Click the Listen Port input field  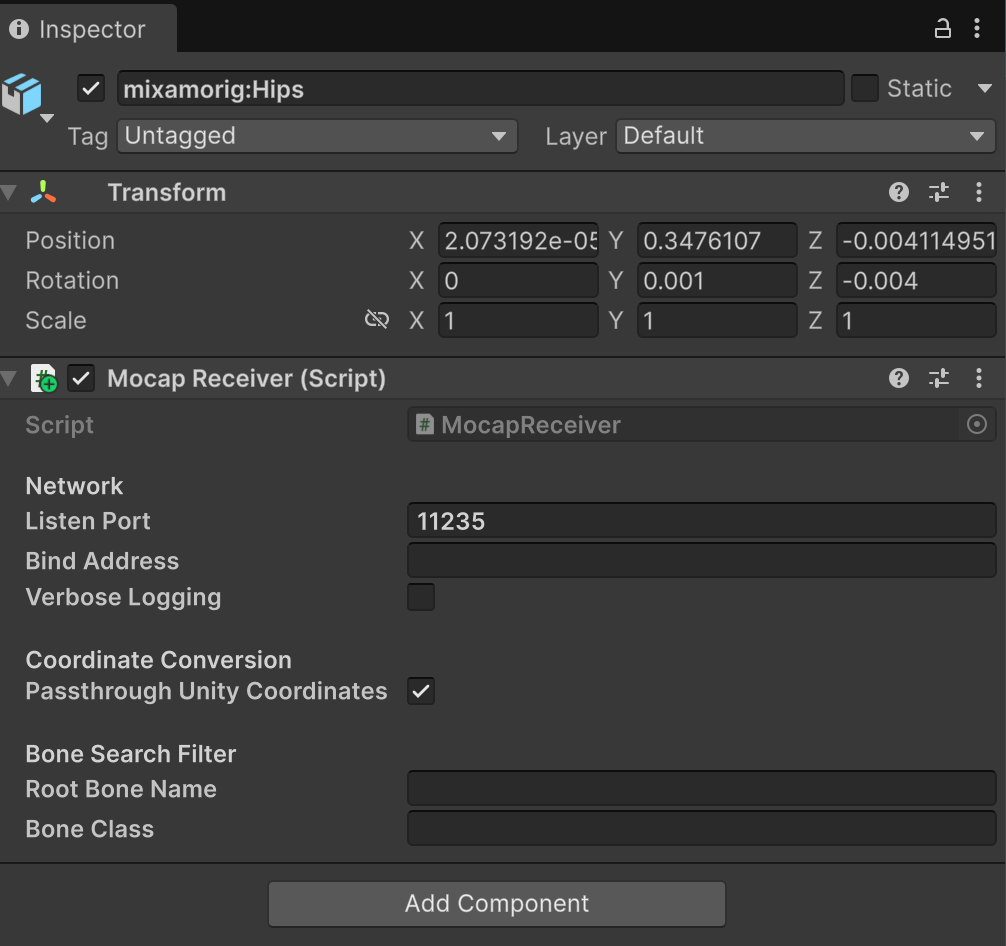[x=700, y=521]
